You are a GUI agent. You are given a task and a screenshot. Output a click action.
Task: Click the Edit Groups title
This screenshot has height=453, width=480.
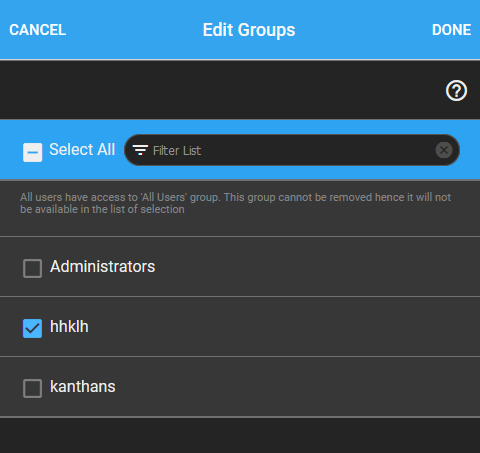pyautogui.click(x=249, y=30)
